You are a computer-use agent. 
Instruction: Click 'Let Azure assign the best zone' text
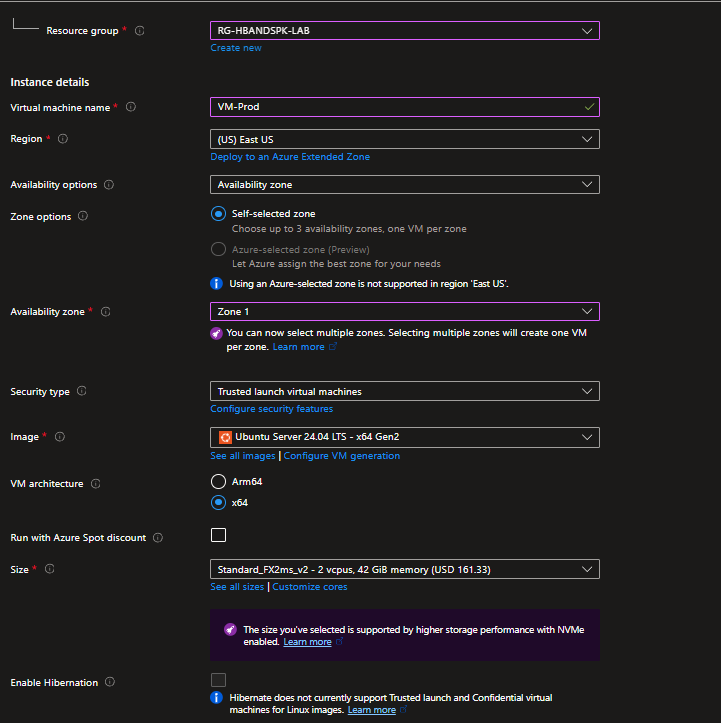tap(336, 264)
